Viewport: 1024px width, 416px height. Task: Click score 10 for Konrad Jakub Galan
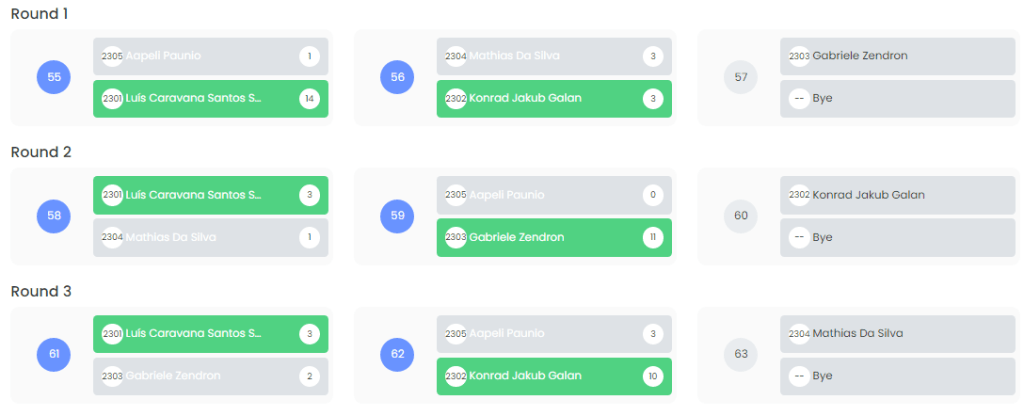653,376
